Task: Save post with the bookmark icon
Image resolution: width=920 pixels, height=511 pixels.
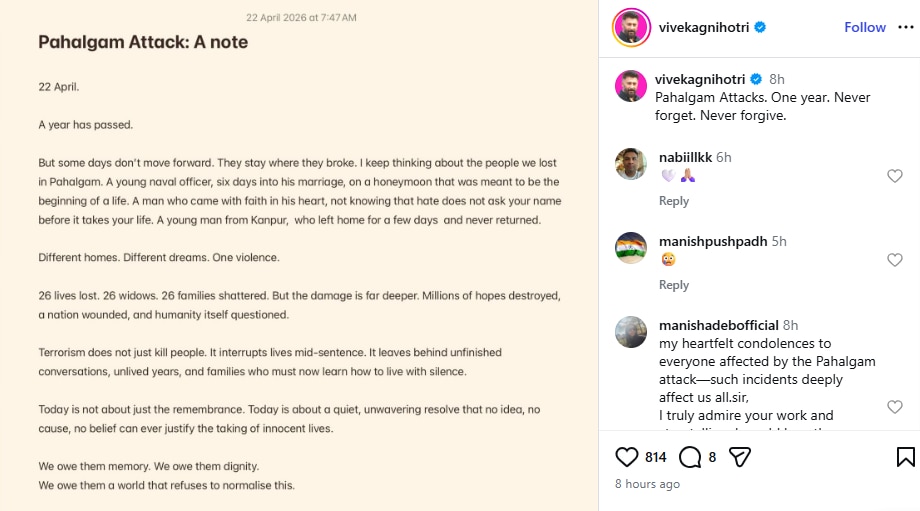Action: tap(905, 457)
